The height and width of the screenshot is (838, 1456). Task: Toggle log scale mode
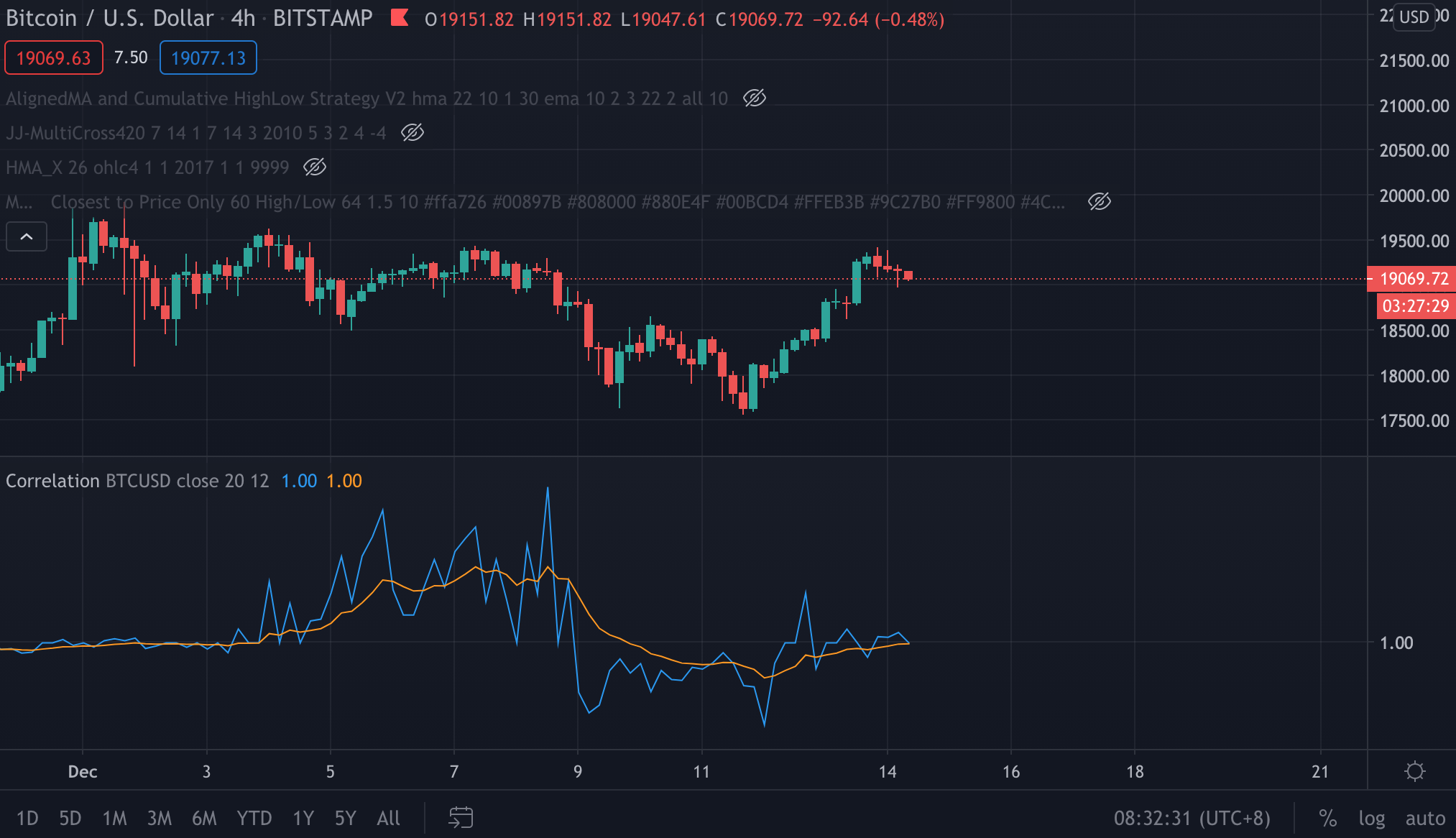pyautogui.click(x=1371, y=818)
